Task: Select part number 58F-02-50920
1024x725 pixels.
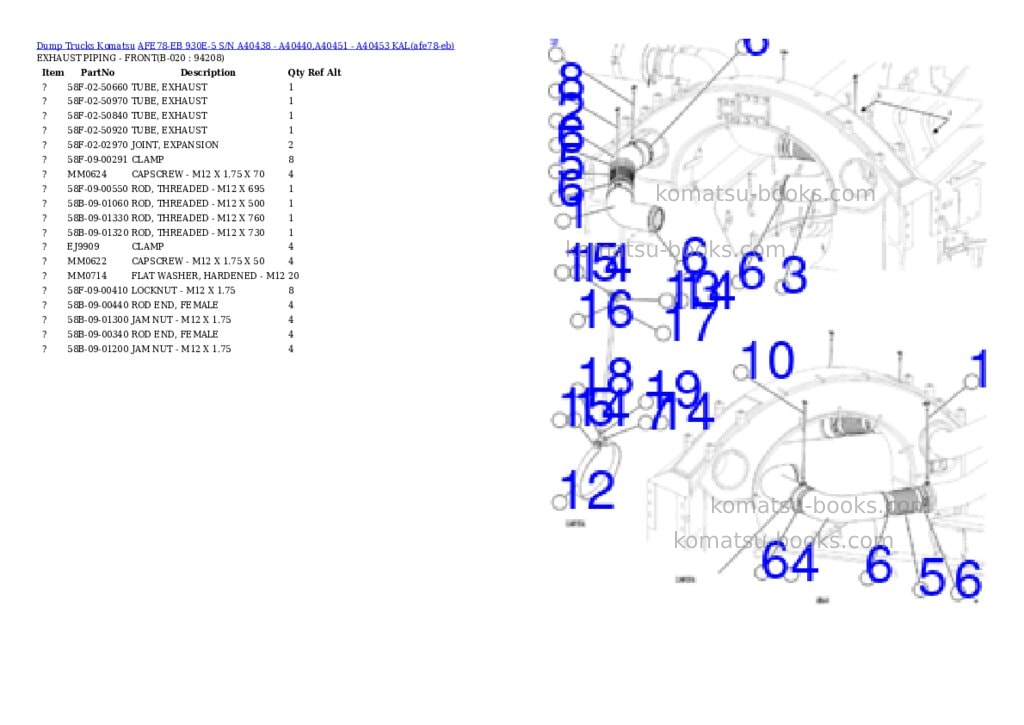Action: coord(97,131)
